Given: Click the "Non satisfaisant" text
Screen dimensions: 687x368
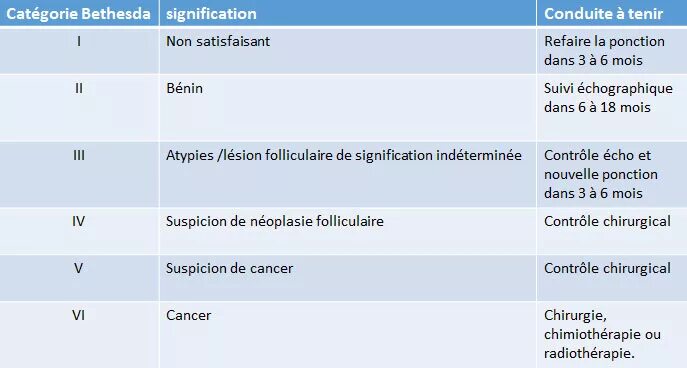Looking at the screenshot, I should click(218, 41).
